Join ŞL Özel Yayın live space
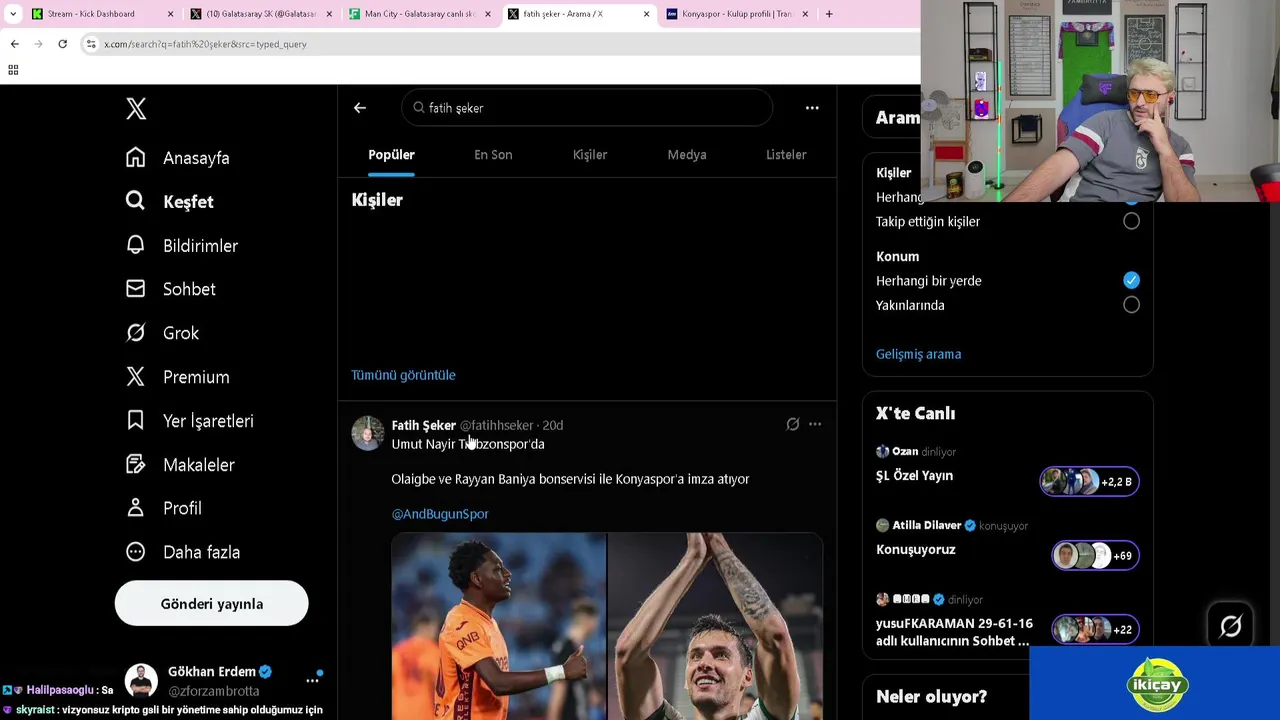The height and width of the screenshot is (720, 1280). (x=1088, y=481)
